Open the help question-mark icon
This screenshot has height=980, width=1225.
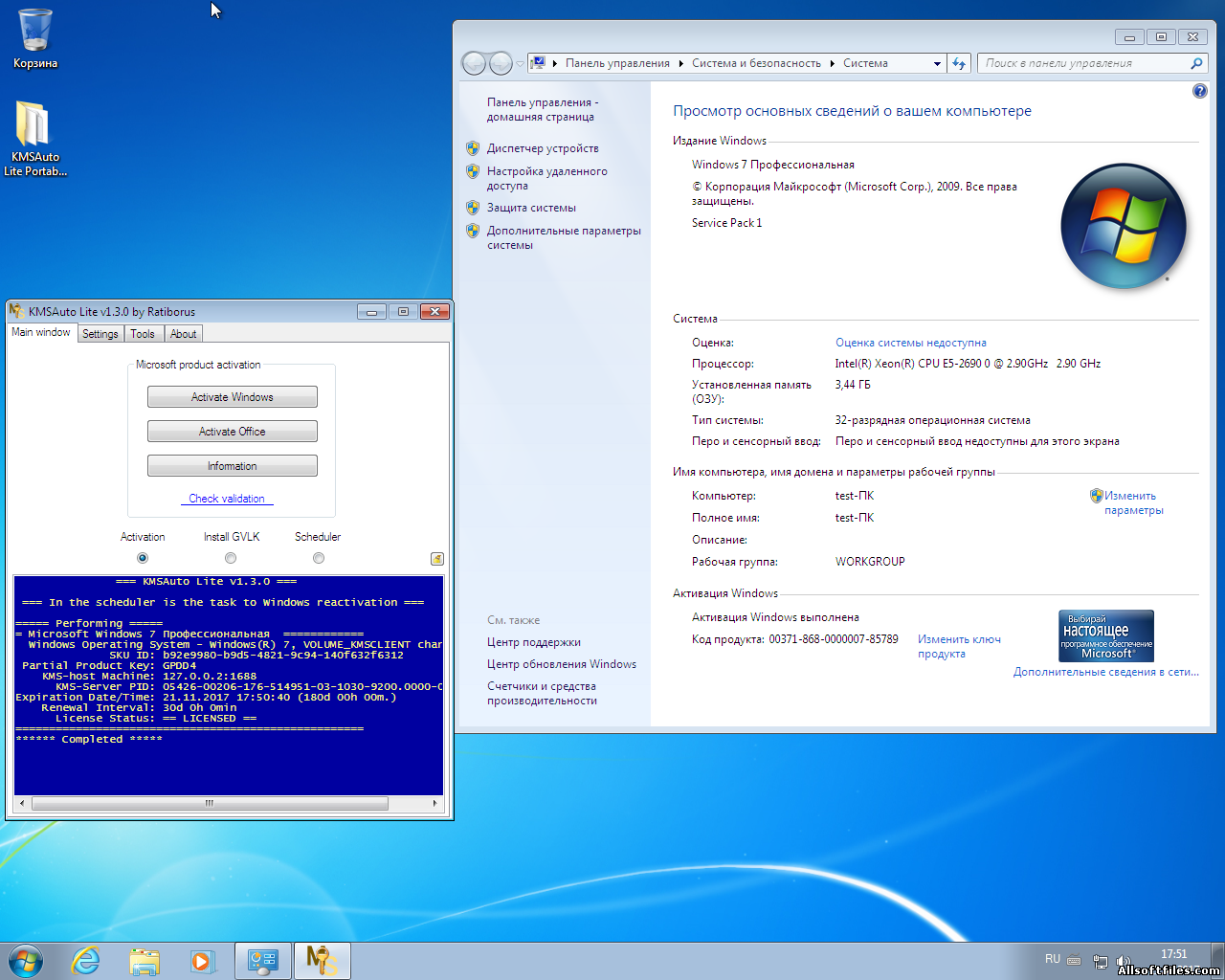[1200, 91]
